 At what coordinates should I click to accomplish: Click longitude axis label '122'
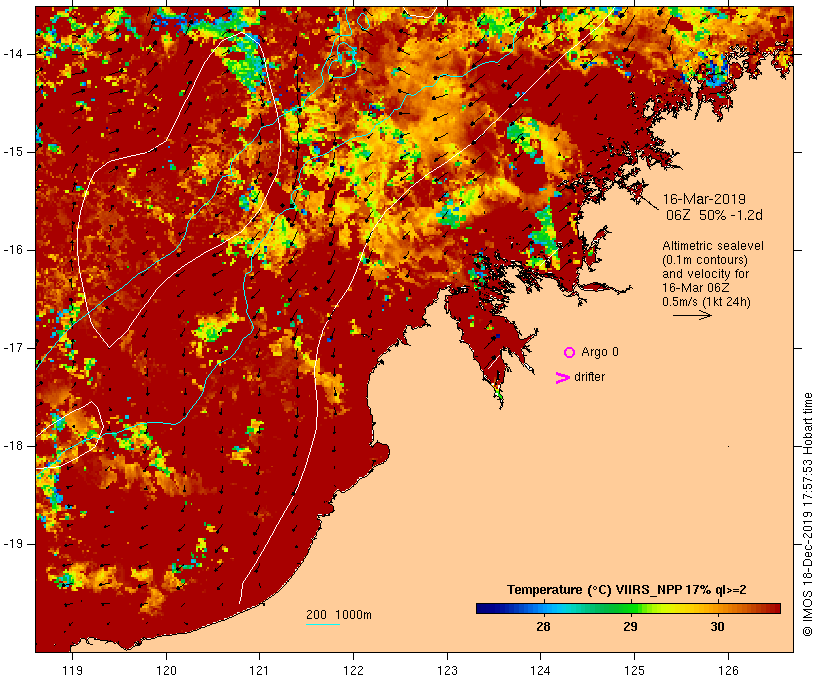[x=354, y=670]
